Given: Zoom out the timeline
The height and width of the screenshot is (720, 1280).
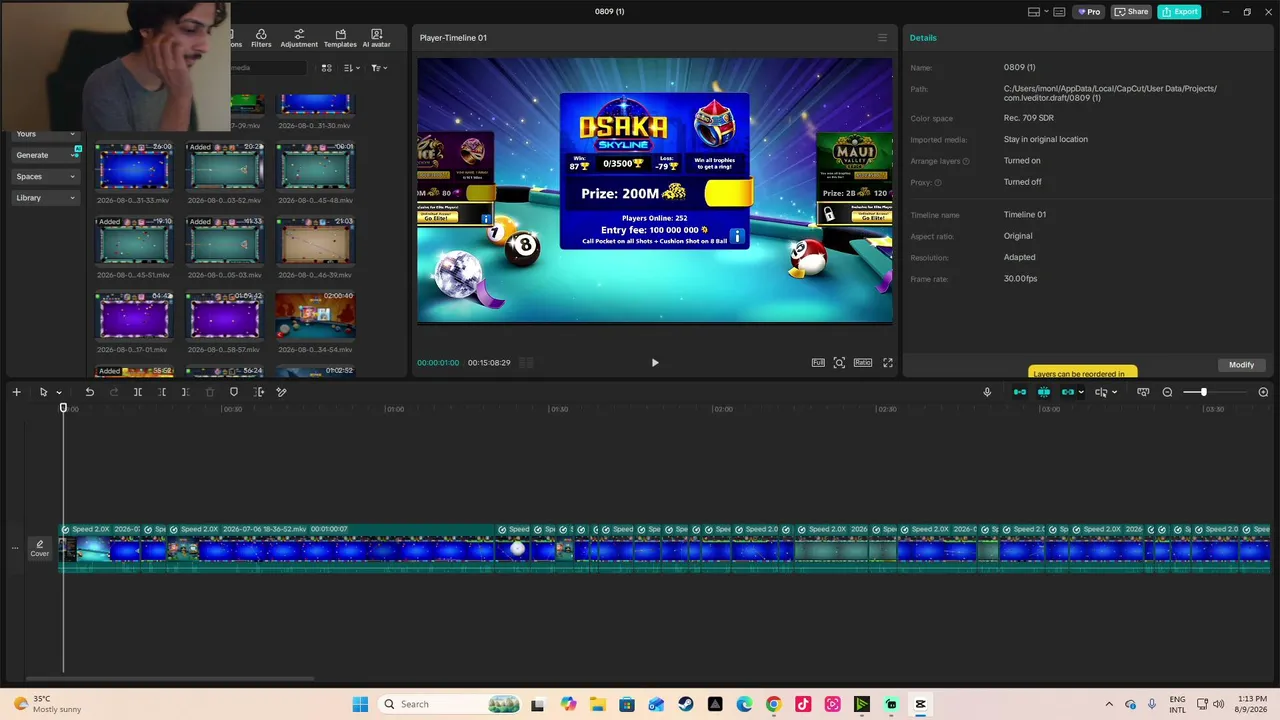Looking at the screenshot, I should 1167,392.
